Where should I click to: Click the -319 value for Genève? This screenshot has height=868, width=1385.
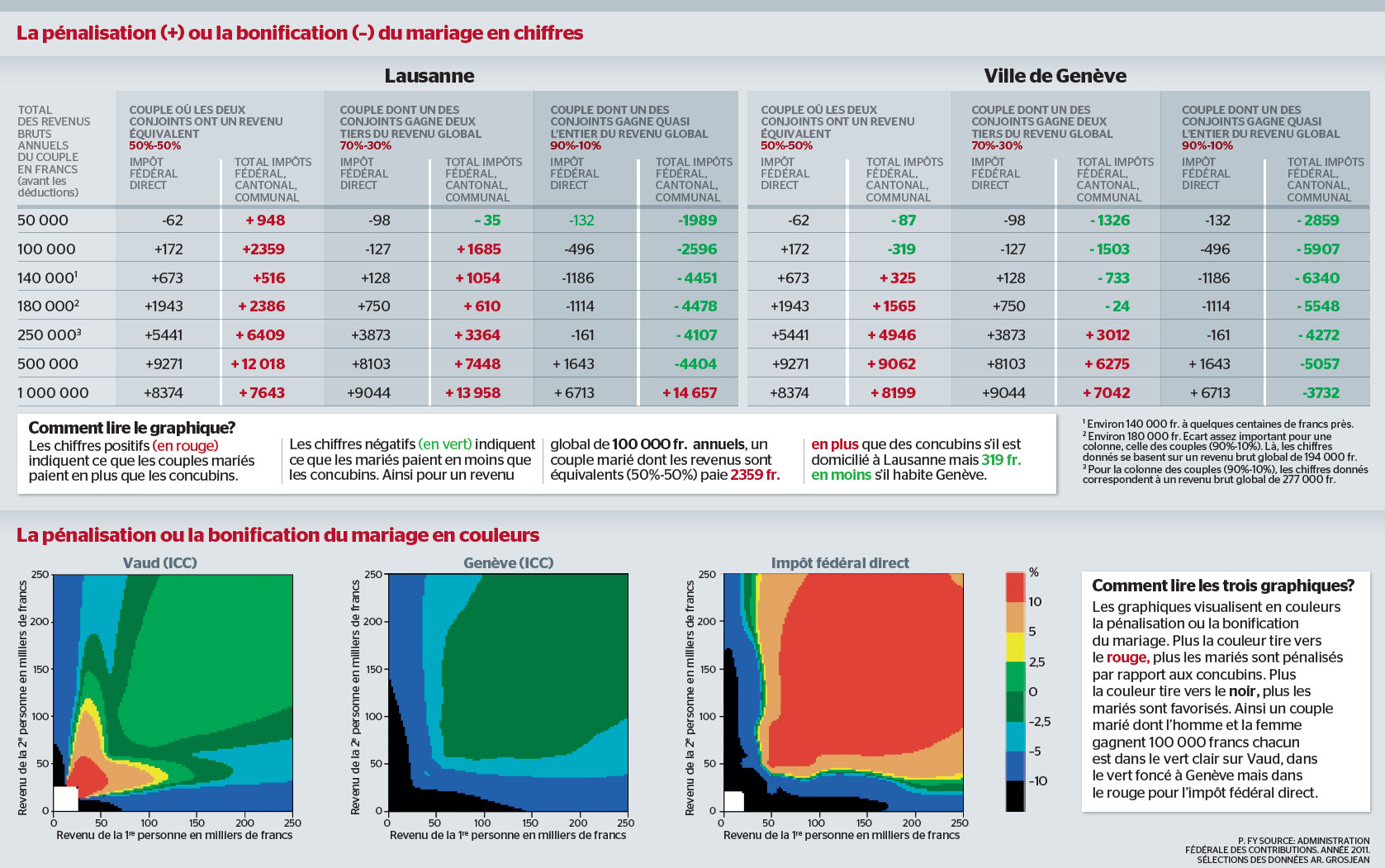901,249
